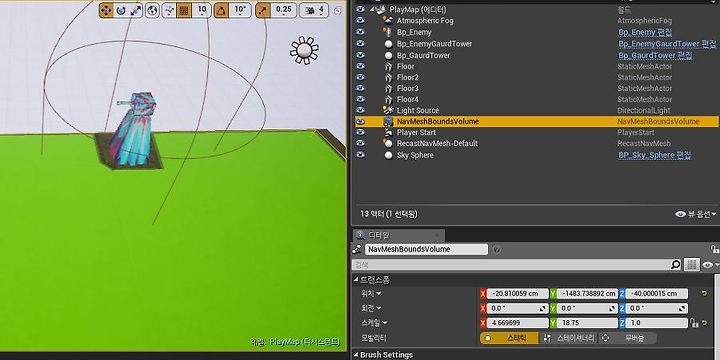This screenshot has height=360, width=720.
Task: Click the NavMeshBoundsVolume row icon
Action: [x=388, y=122]
